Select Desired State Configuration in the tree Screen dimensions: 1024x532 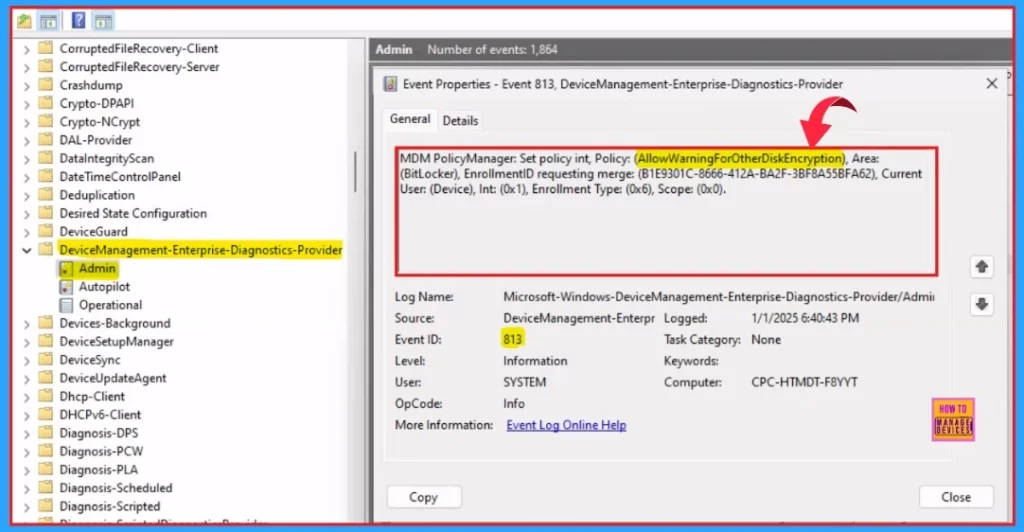[x=133, y=213]
